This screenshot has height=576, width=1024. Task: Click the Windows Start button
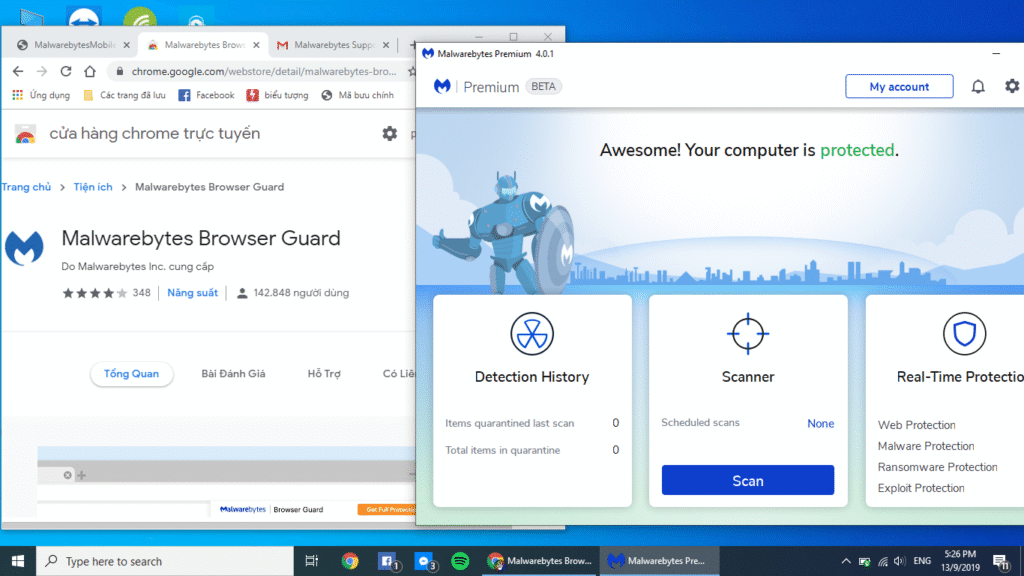18,561
